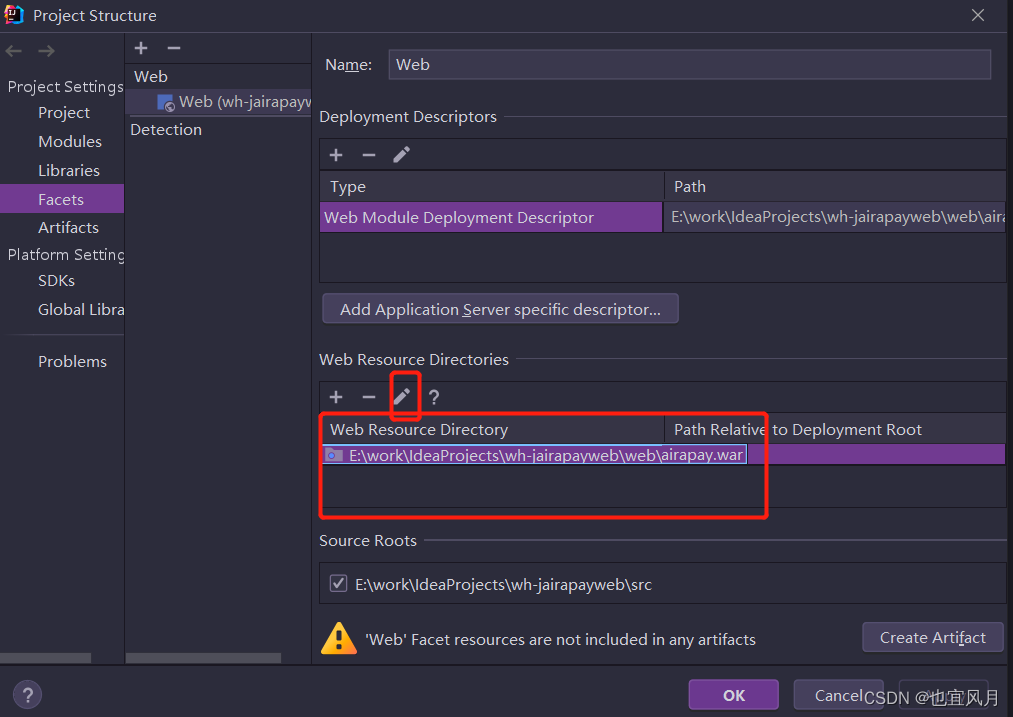This screenshot has height=717, width=1013.
Task: Open Modules settings
Action: pos(70,141)
